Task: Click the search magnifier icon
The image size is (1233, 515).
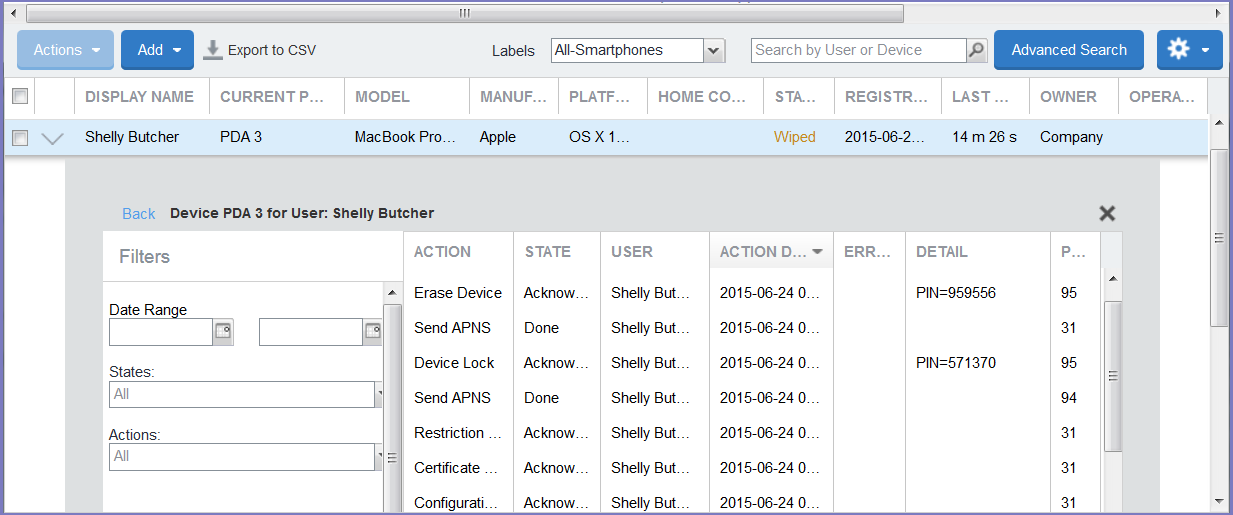Action: point(976,50)
